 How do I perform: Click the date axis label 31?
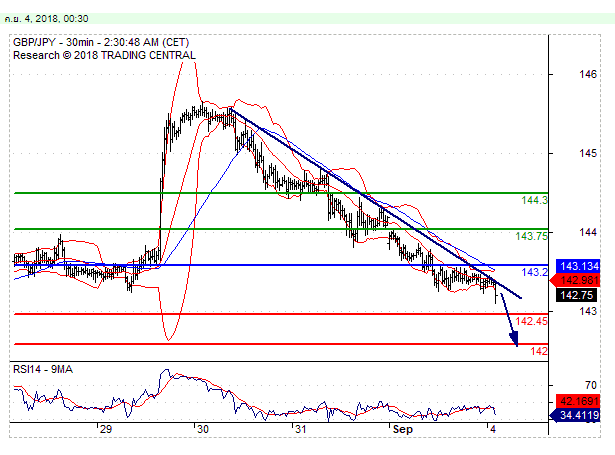click(x=300, y=429)
